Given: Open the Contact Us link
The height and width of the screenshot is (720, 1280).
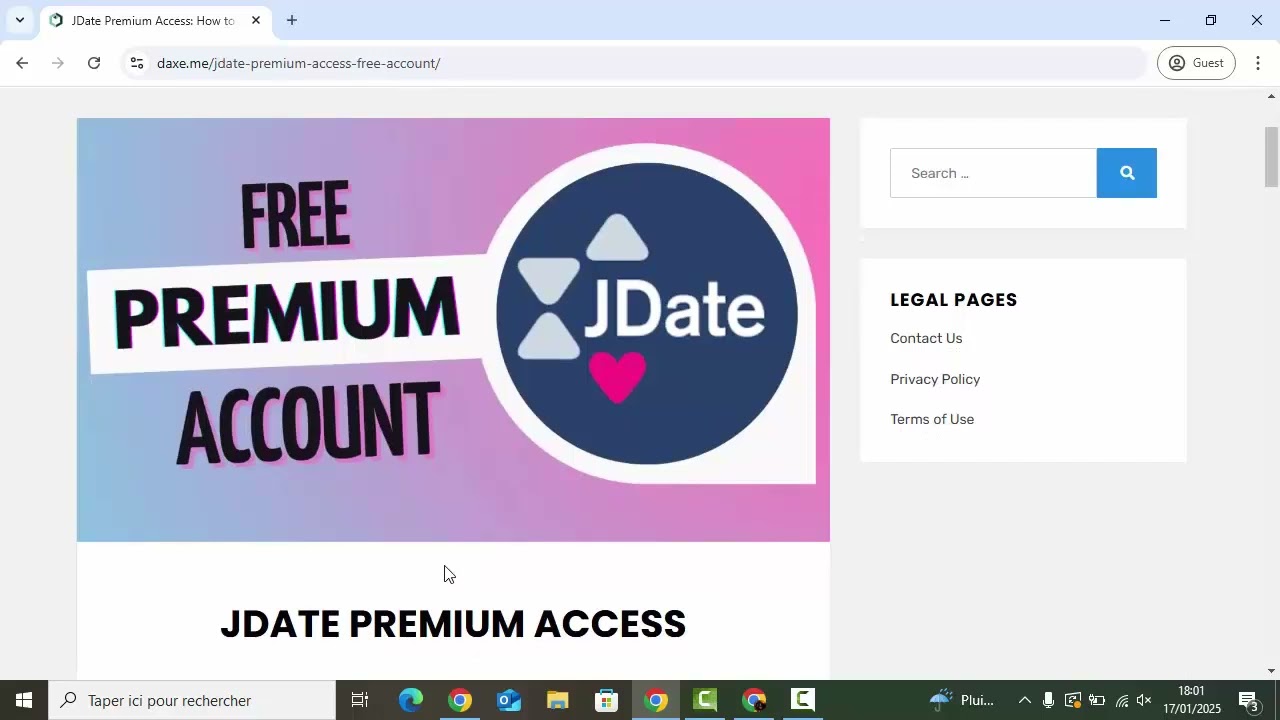Looking at the screenshot, I should 926,338.
